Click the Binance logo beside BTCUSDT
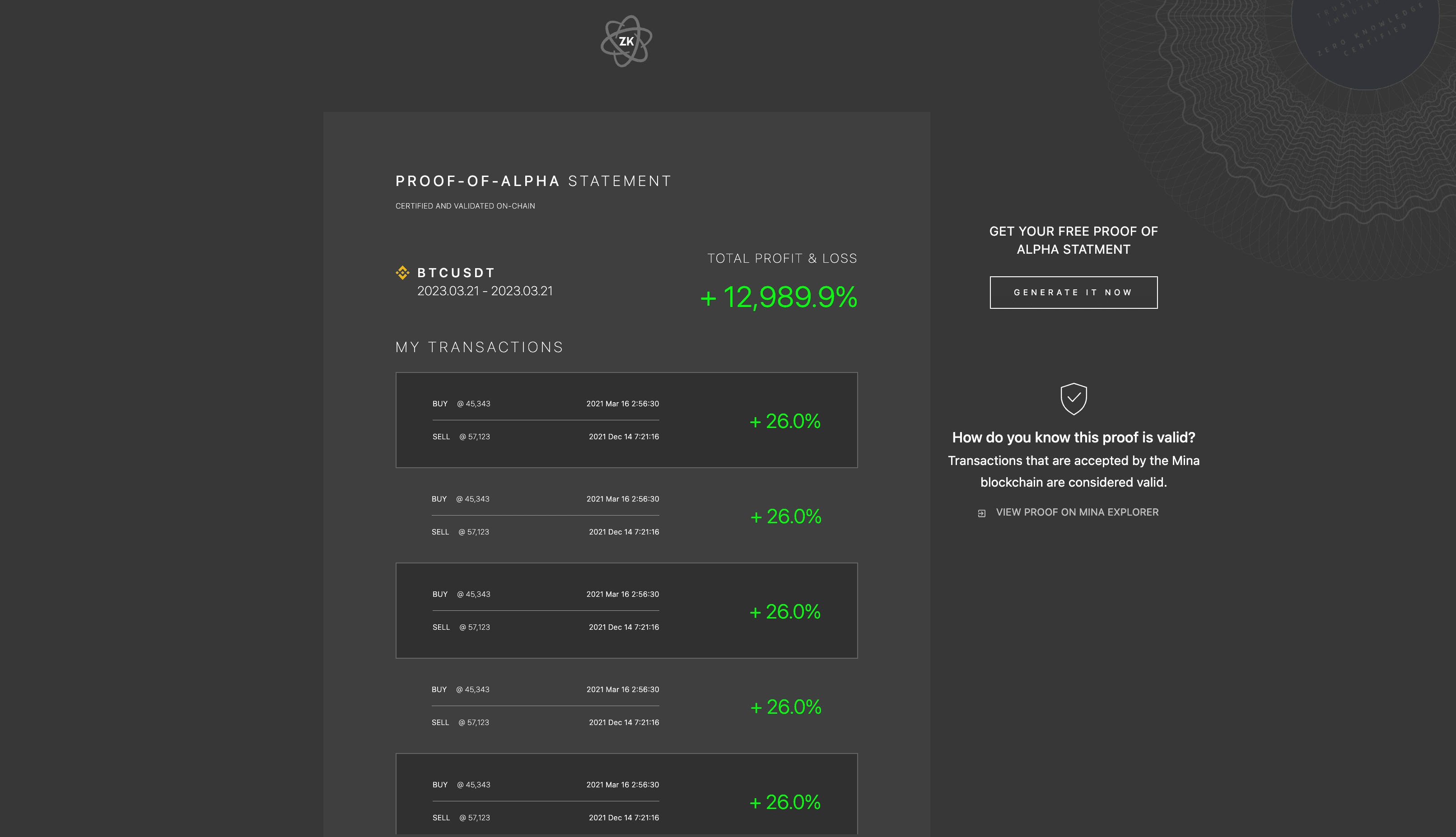This screenshot has width=1456, height=837. pos(402,273)
